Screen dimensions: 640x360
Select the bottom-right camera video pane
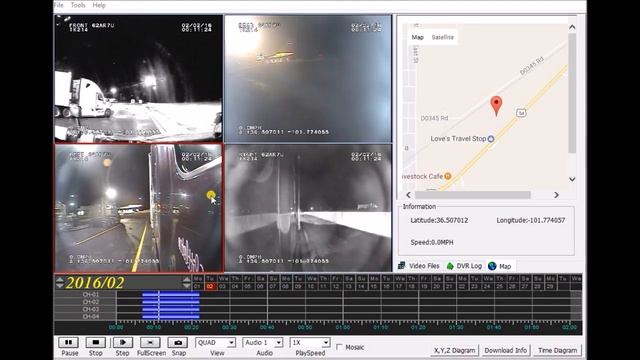click(x=308, y=208)
